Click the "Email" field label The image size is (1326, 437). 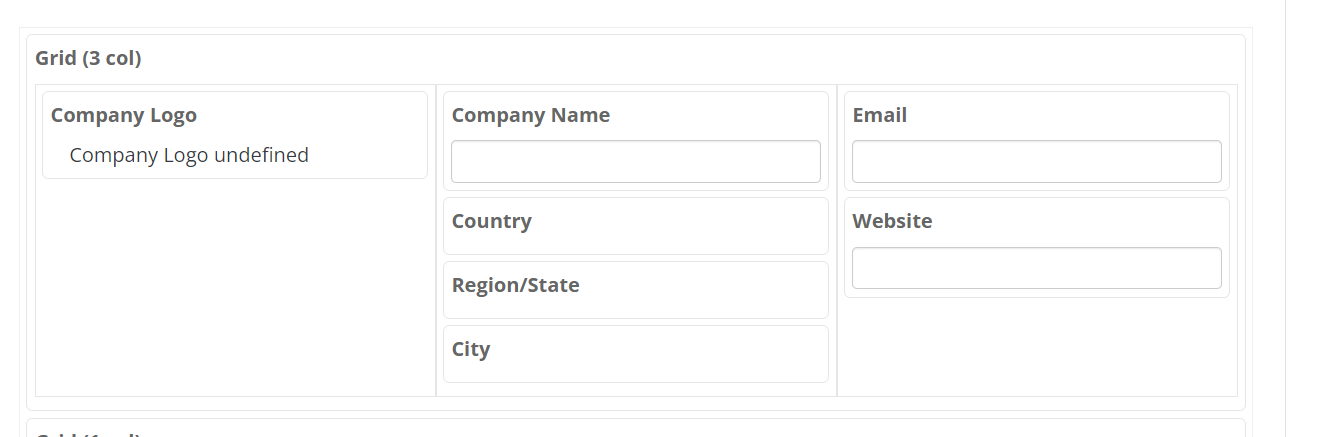(879, 115)
